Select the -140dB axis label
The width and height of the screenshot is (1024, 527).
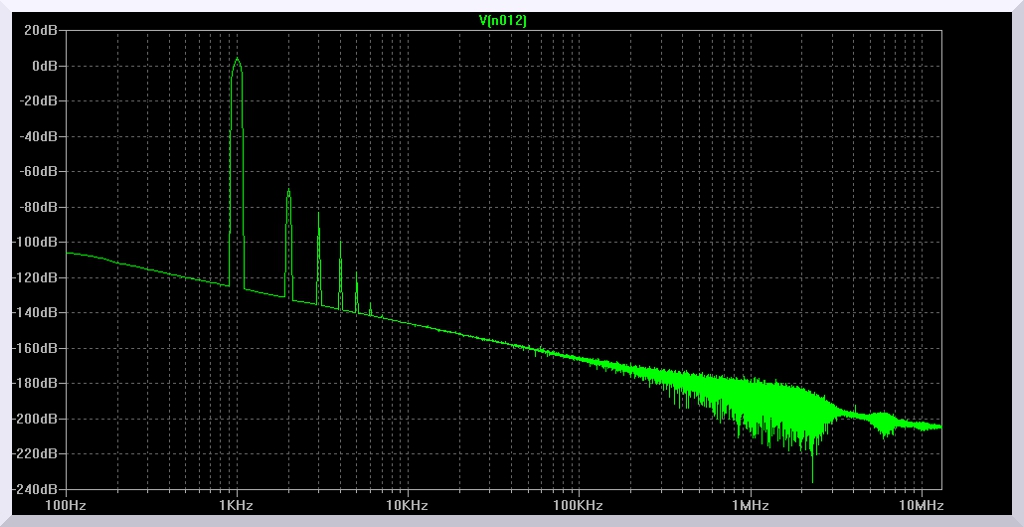click(36, 313)
